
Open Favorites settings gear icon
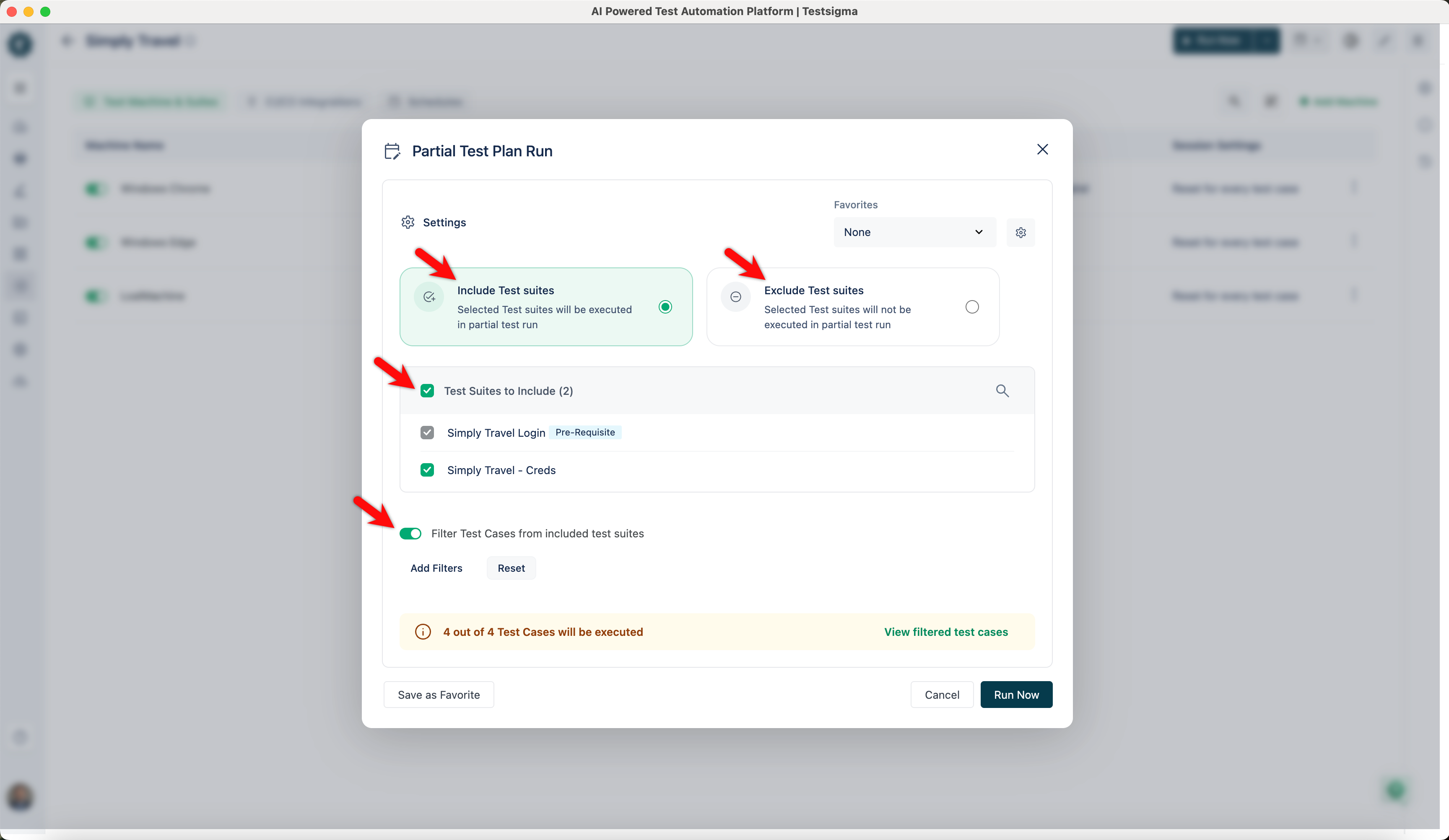[x=1020, y=232]
